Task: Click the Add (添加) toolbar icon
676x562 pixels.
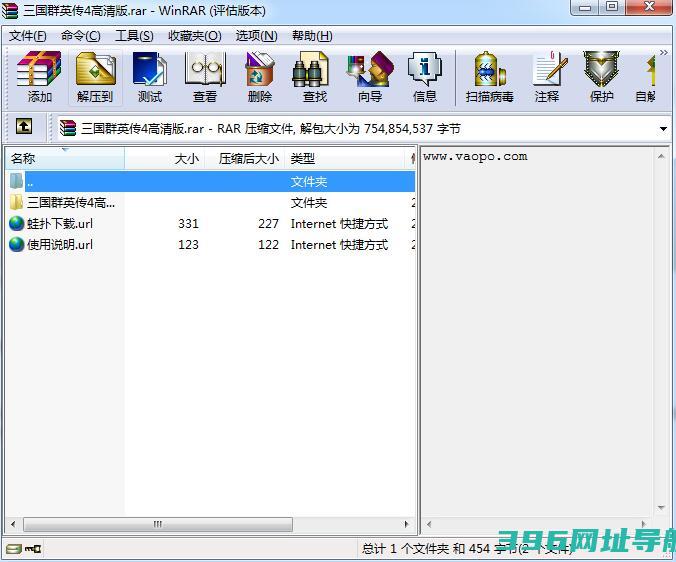Action: click(39, 77)
